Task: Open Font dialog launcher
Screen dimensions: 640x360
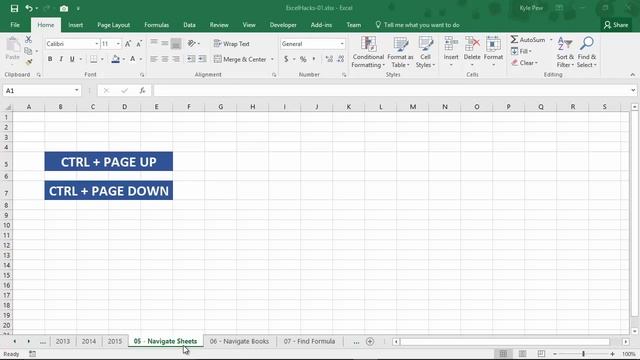Action: 142,75
